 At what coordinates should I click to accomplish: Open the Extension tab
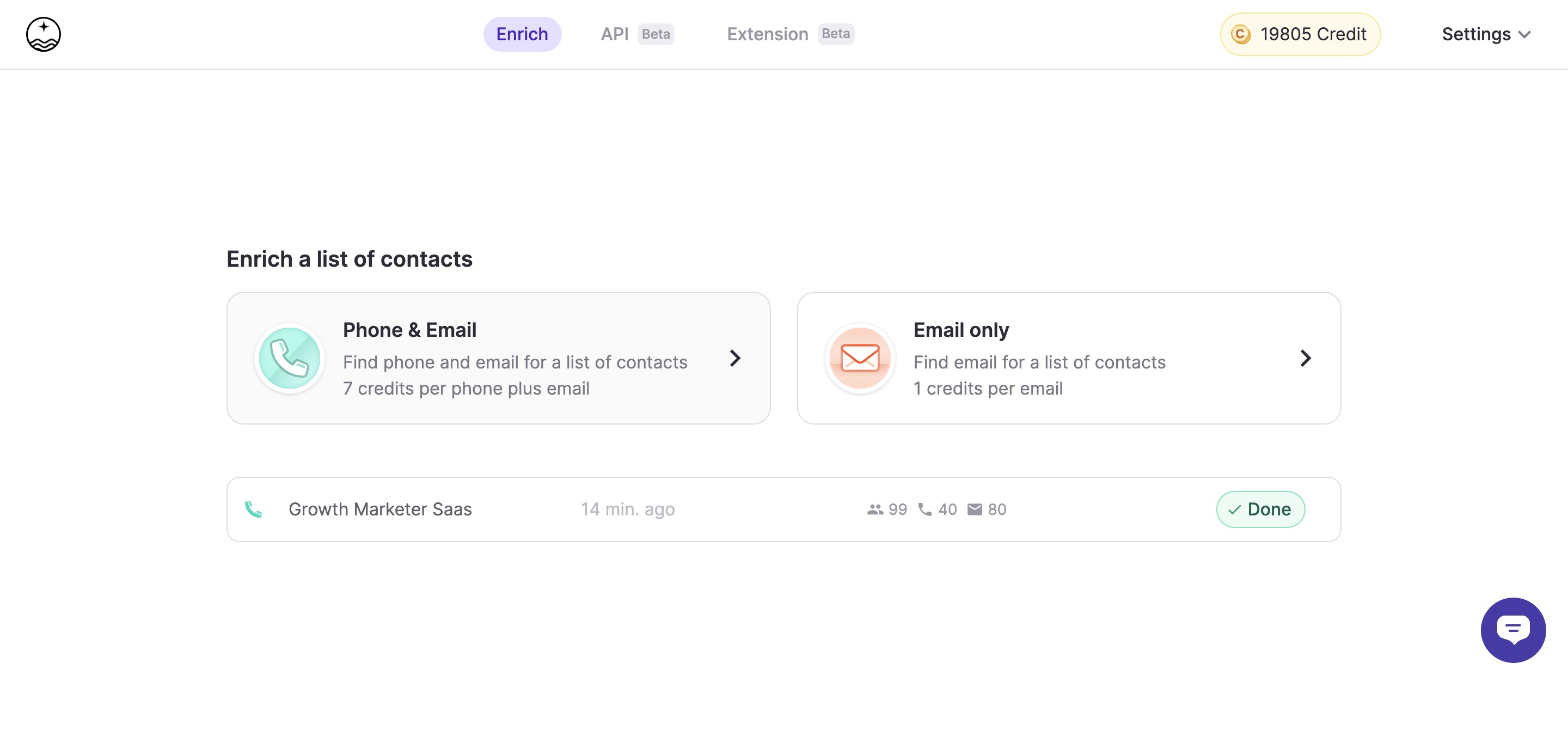point(767,34)
